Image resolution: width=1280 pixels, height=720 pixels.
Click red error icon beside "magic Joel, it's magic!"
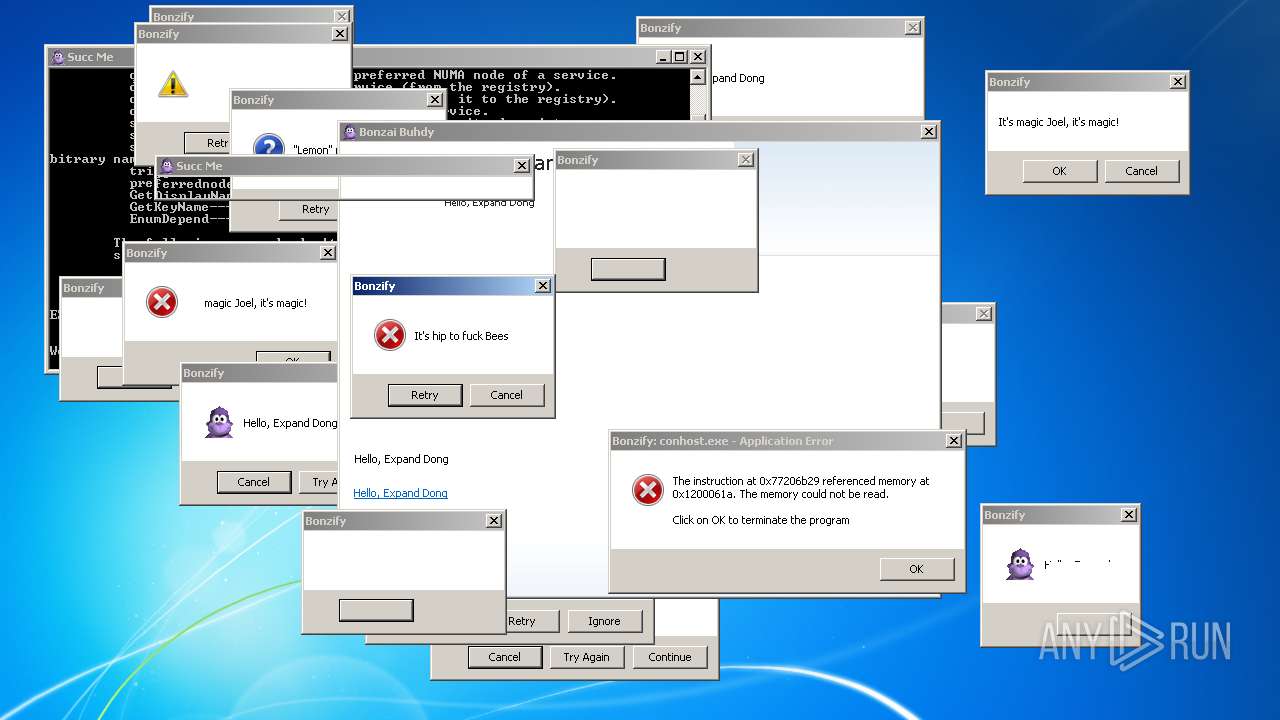click(x=162, y=302)
